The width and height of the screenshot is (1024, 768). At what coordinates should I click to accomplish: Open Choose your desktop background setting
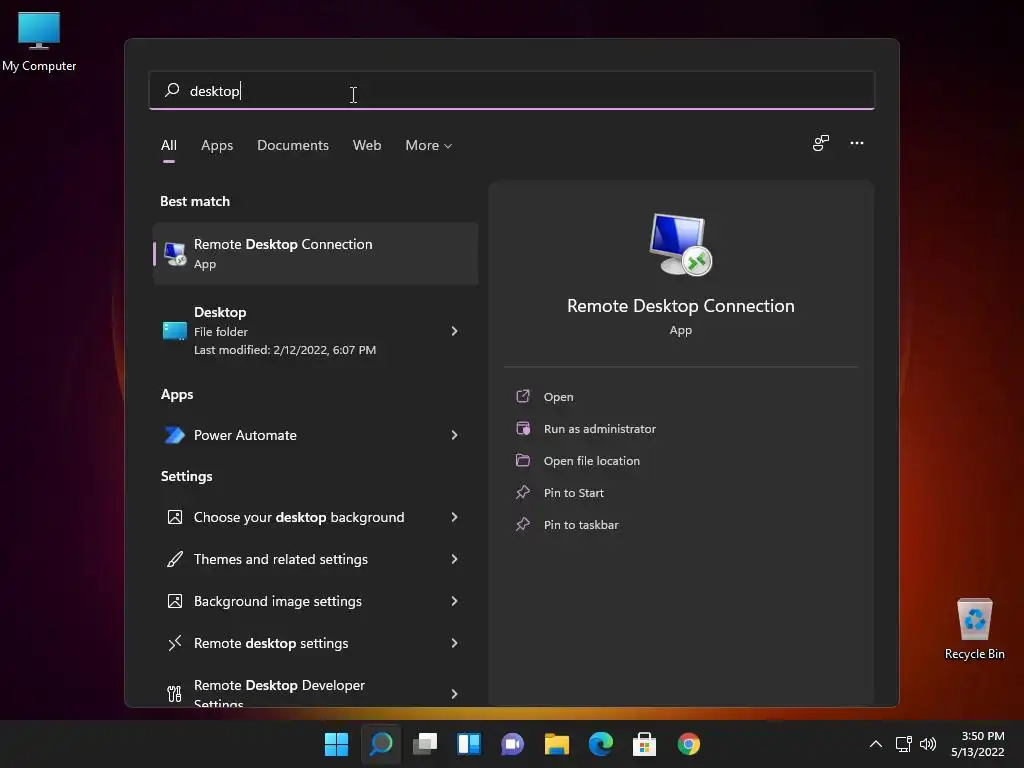315,517
